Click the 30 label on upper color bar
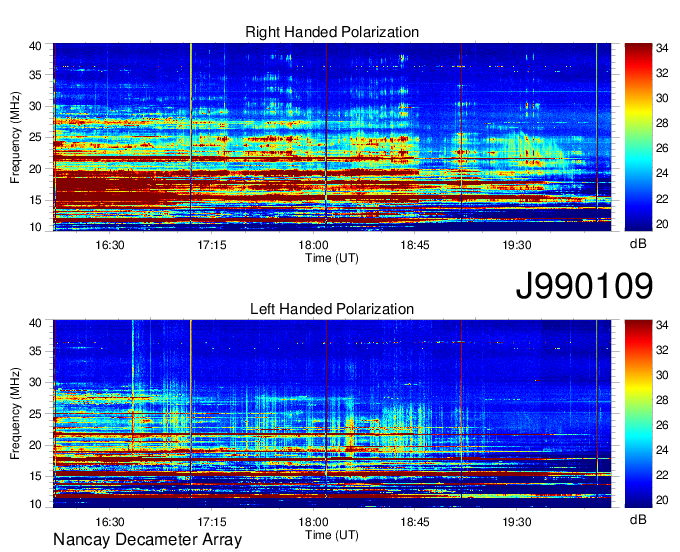Screen dimensions: 680x552 coord(662,98)
